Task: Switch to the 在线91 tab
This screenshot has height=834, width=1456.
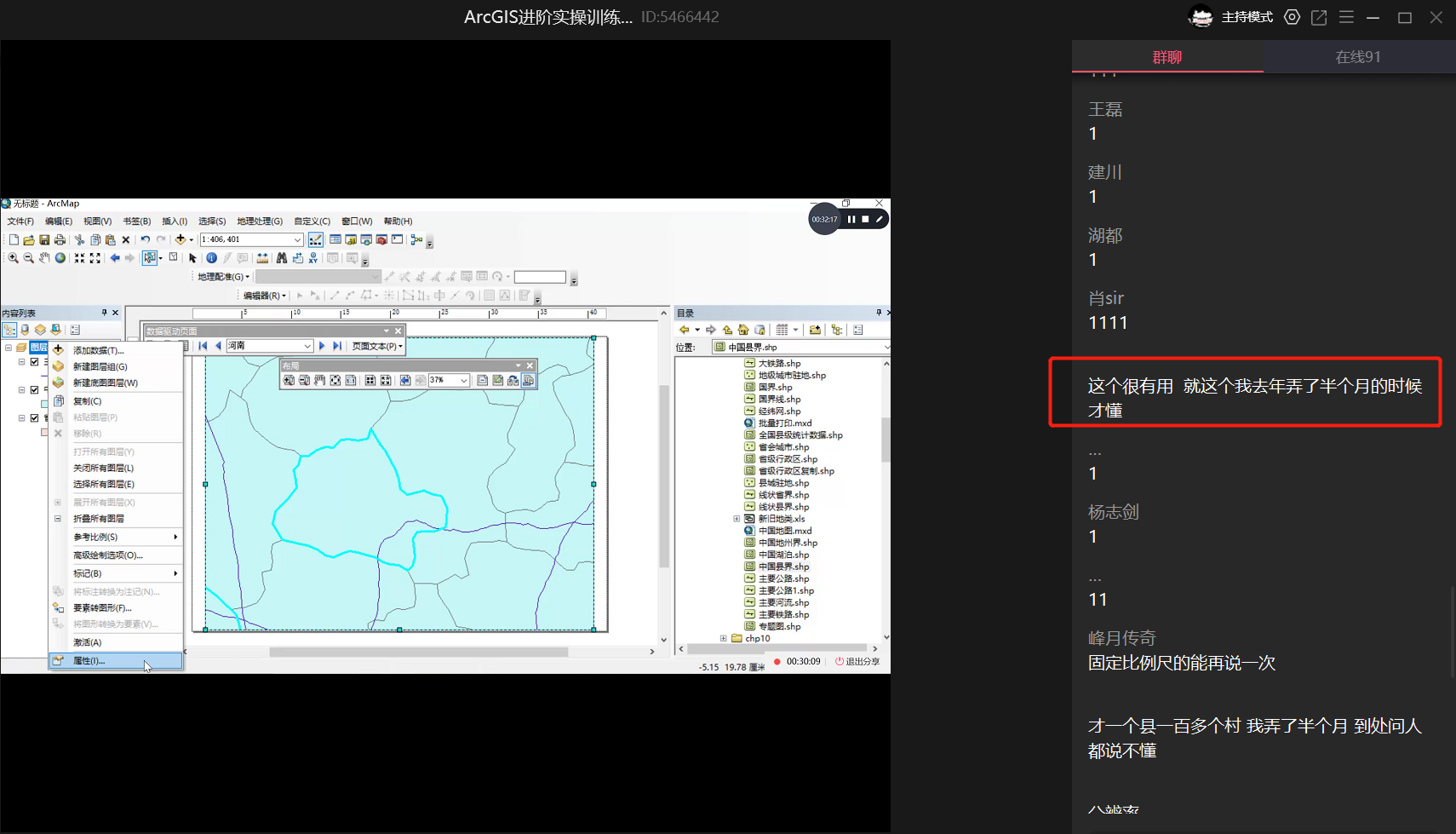Action: coord(1358,57)
